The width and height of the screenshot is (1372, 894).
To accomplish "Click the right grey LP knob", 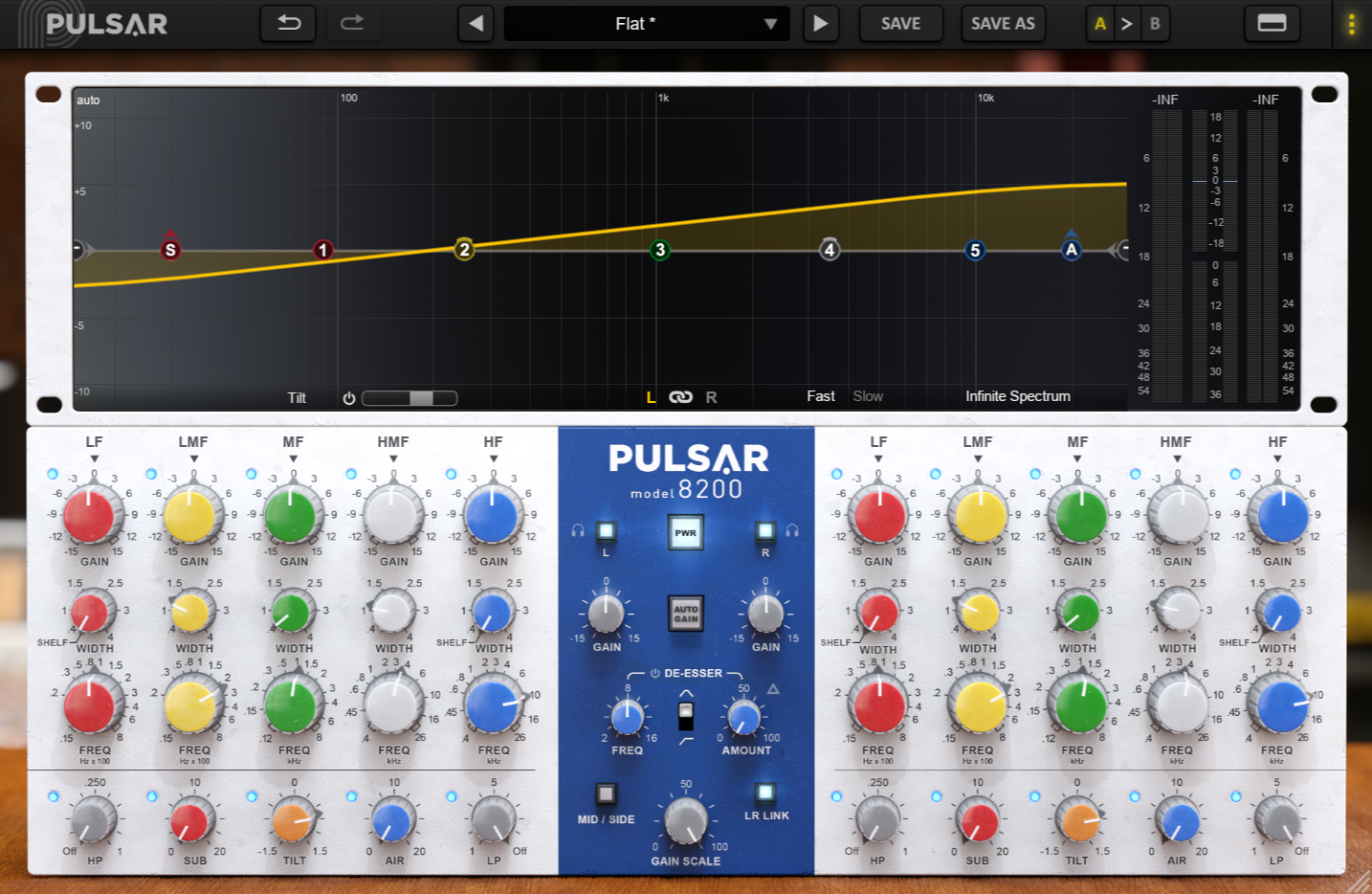I will (1277, 821).
